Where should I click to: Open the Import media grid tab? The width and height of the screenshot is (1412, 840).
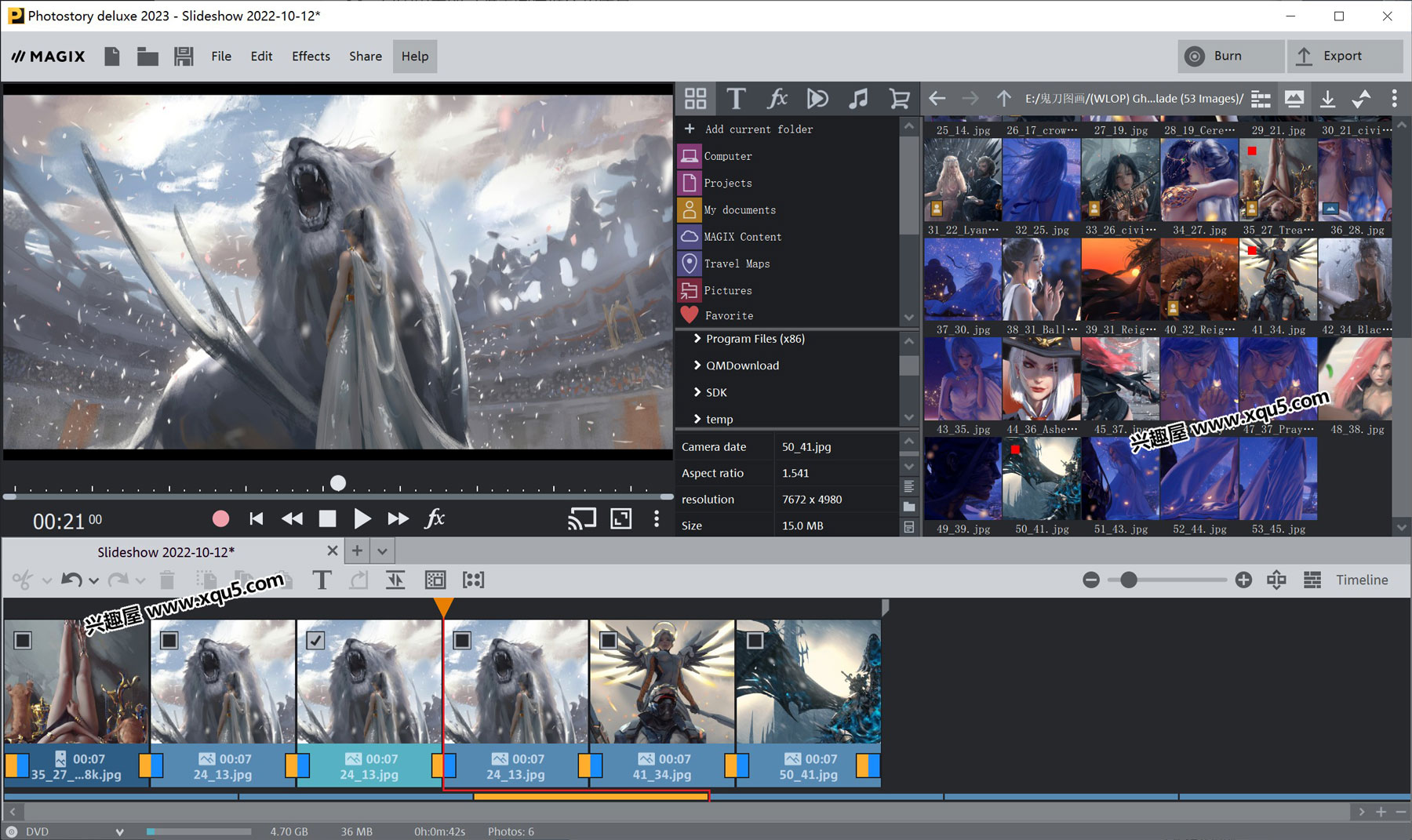pyautogui.click(x=695, y=99)
